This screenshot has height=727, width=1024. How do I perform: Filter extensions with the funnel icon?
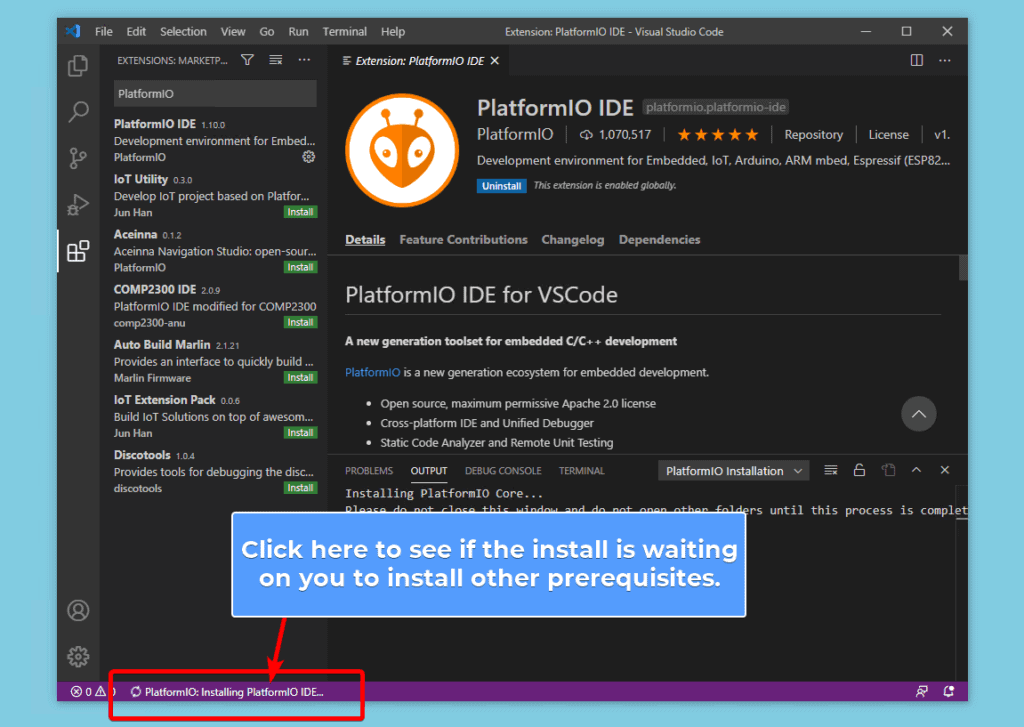[248, 60]
